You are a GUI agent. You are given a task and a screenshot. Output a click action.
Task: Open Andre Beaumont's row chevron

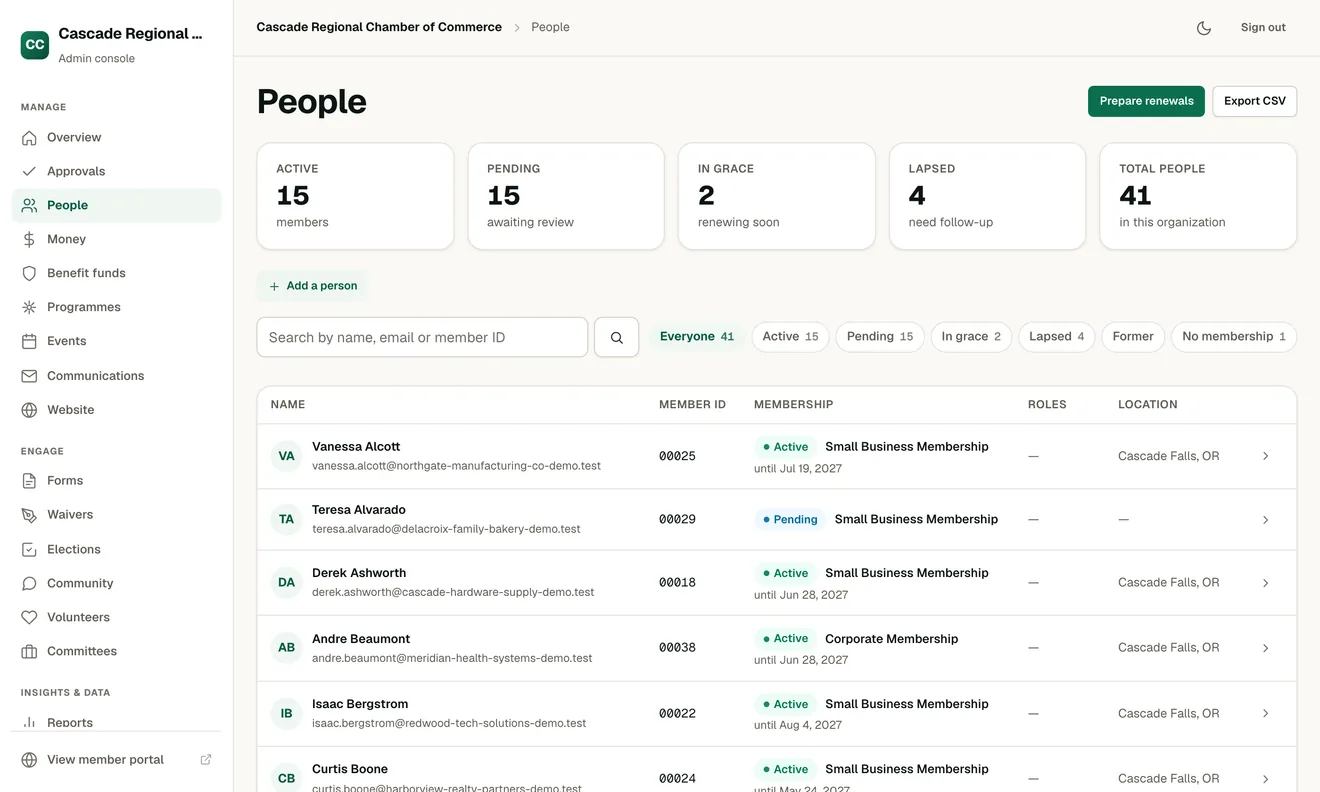(x=1265, y=648)
